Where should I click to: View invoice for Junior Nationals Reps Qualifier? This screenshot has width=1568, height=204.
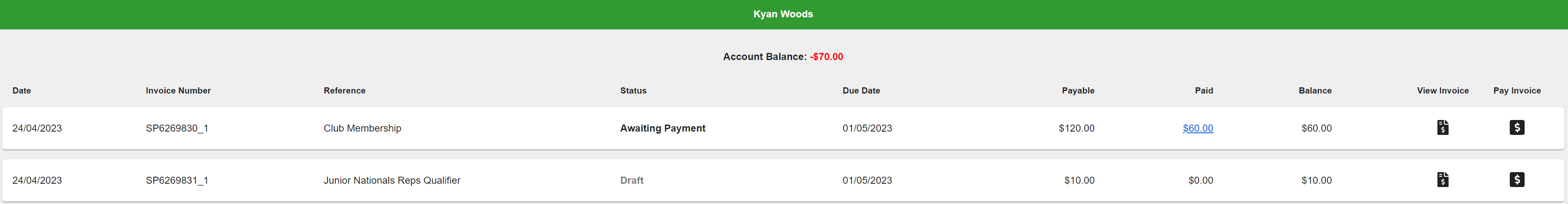click(x=1443, y=180)
